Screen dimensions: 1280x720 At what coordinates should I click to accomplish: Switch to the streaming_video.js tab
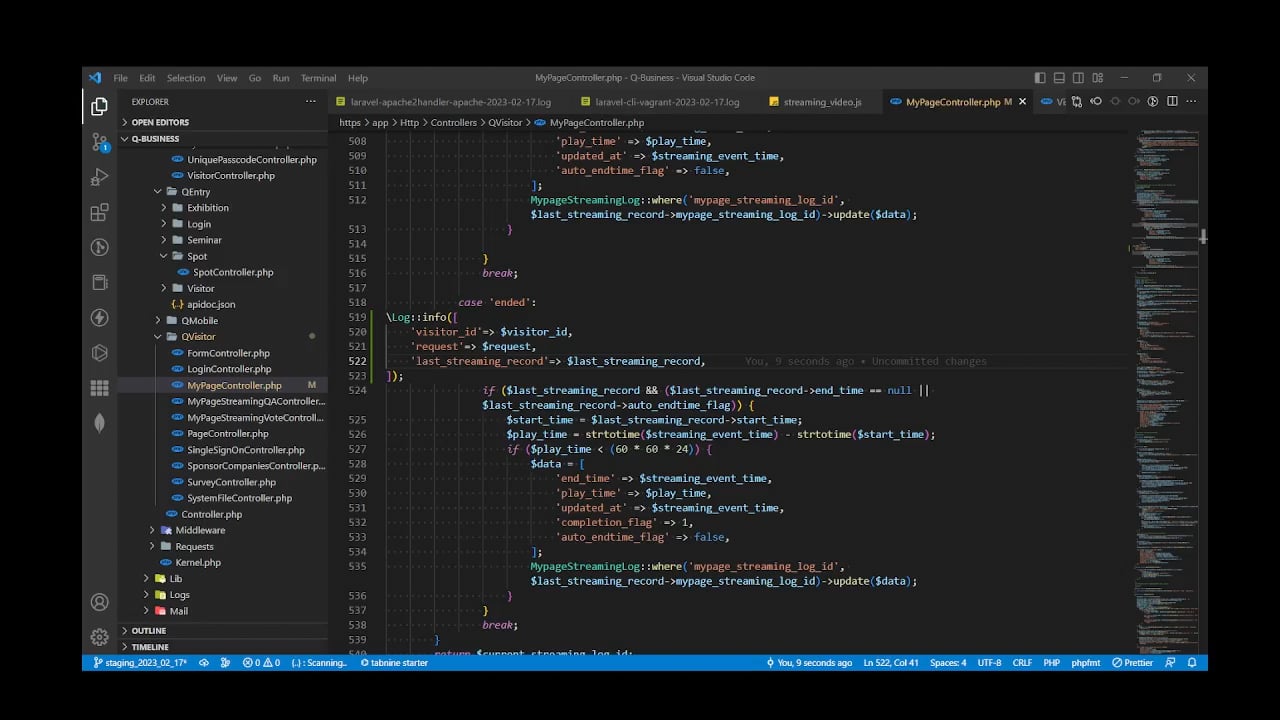[x=821, y=102]
